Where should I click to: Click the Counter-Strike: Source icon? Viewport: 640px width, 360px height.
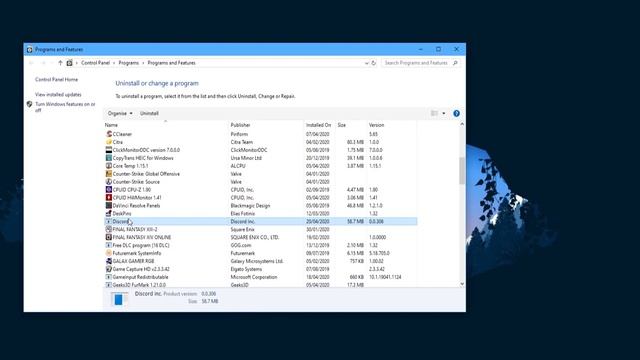109,182
